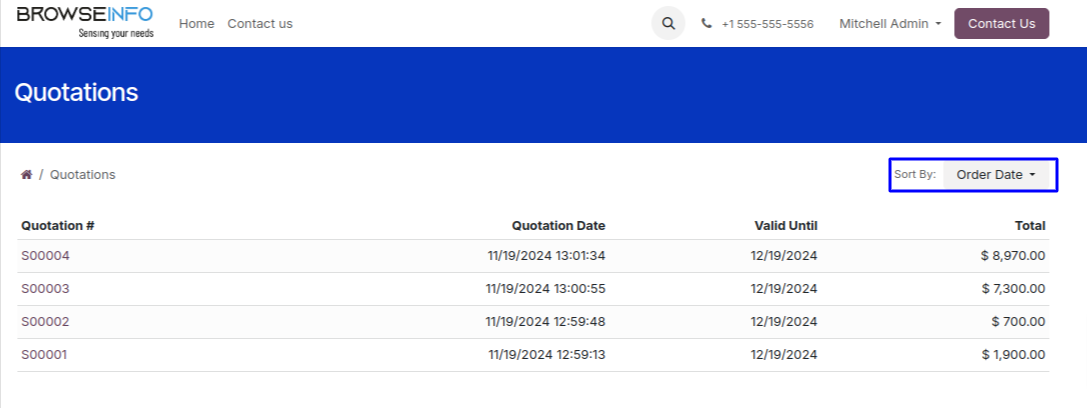Click the search magnifier icon
Viewport: 1087px width, 408px height.
tap(668, 24)
